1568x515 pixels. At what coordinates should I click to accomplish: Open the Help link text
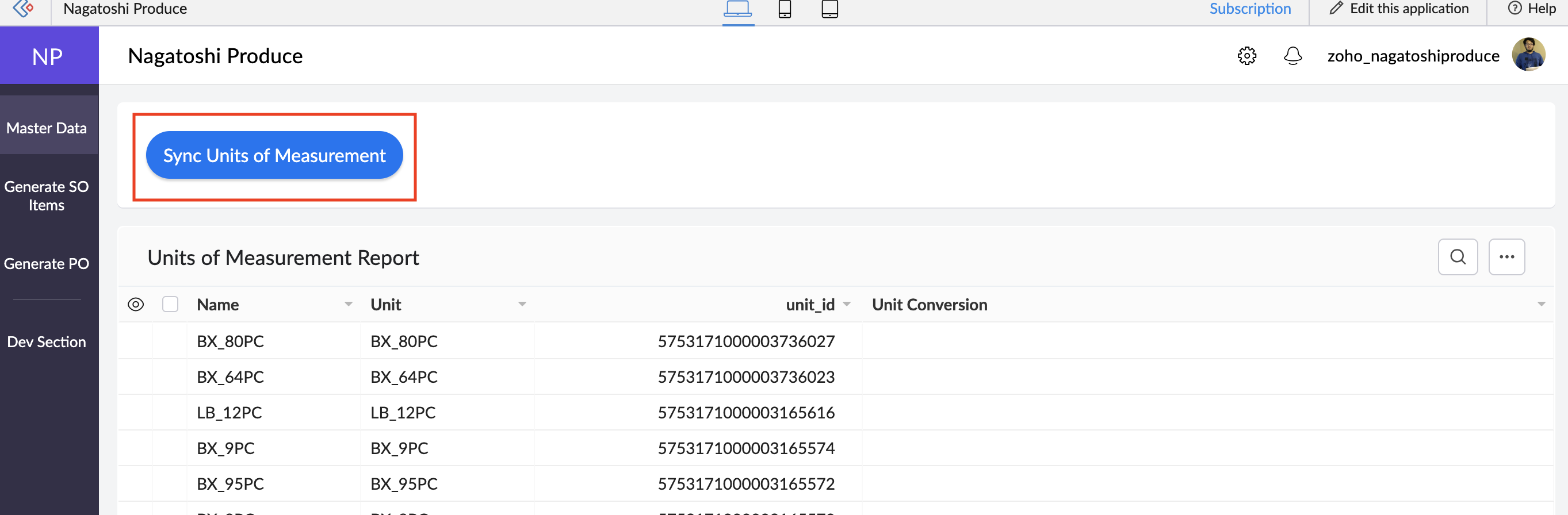pyautogui.click(x=1541, y=9)
